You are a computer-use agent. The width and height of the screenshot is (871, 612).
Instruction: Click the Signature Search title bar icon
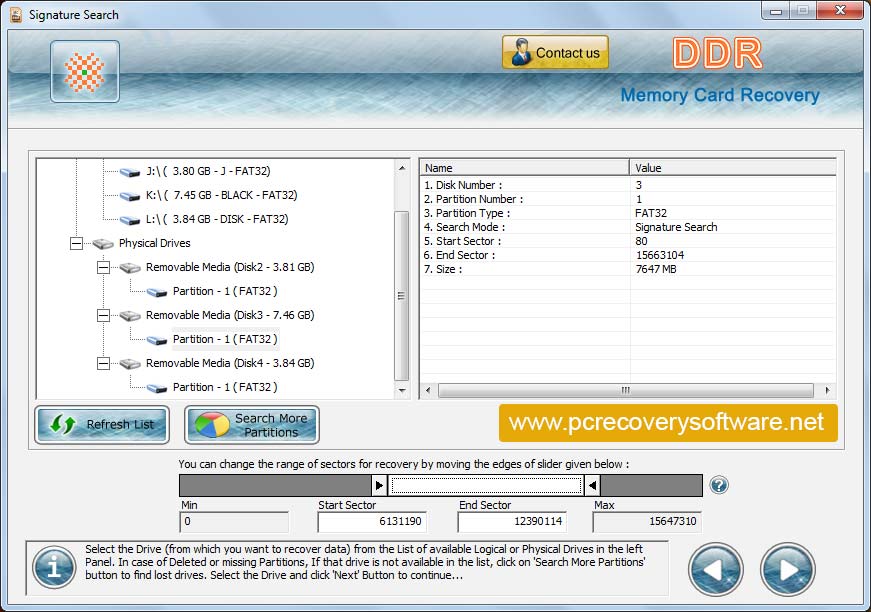point(16,14)
